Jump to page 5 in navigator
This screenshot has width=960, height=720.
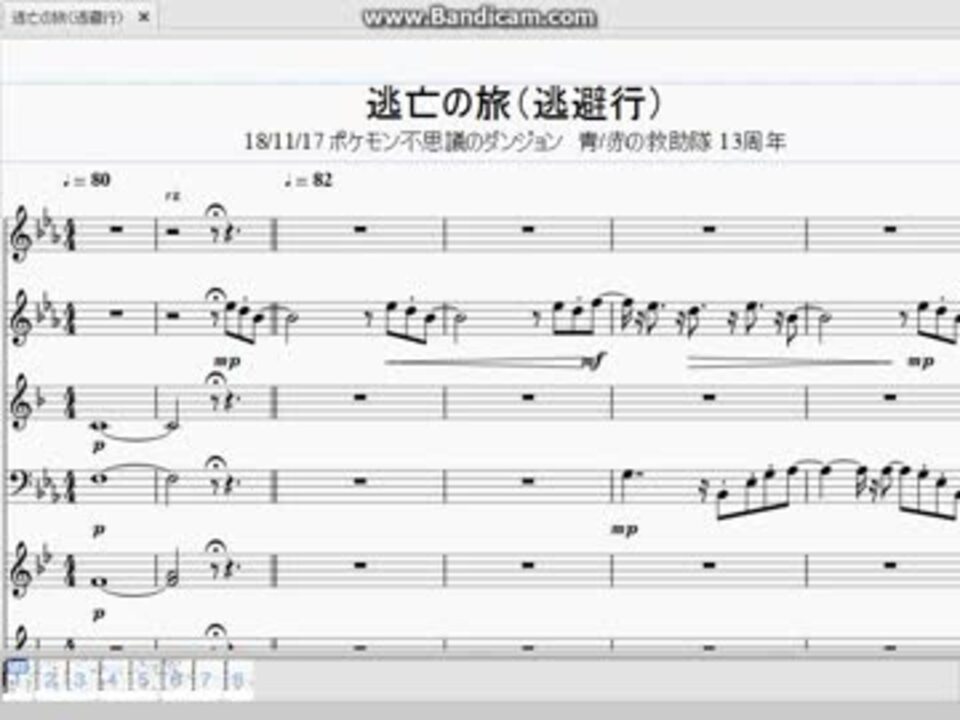pos(144,680)
